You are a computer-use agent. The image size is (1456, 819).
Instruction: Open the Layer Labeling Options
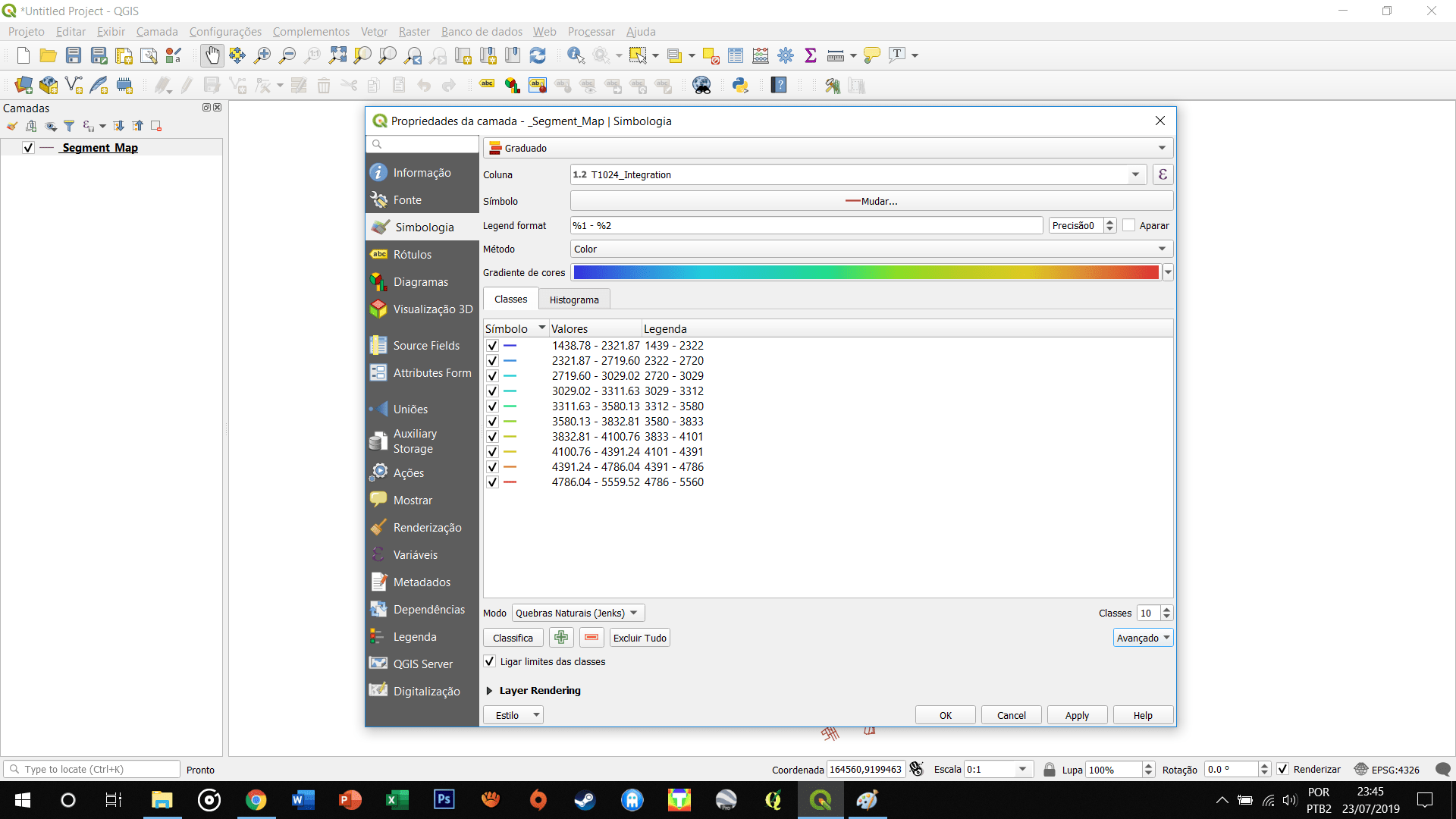pos(486,86)
